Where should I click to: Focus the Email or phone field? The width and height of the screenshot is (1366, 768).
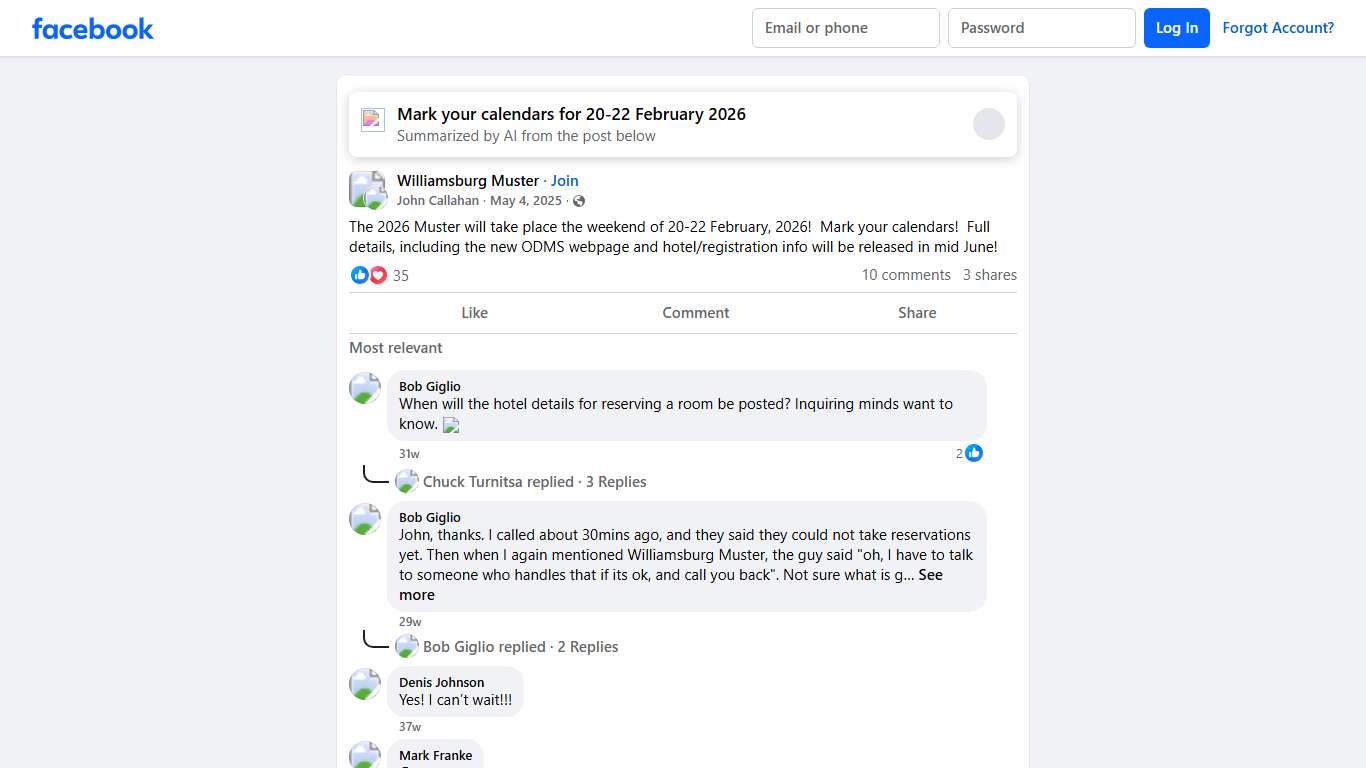coord(846,28)
